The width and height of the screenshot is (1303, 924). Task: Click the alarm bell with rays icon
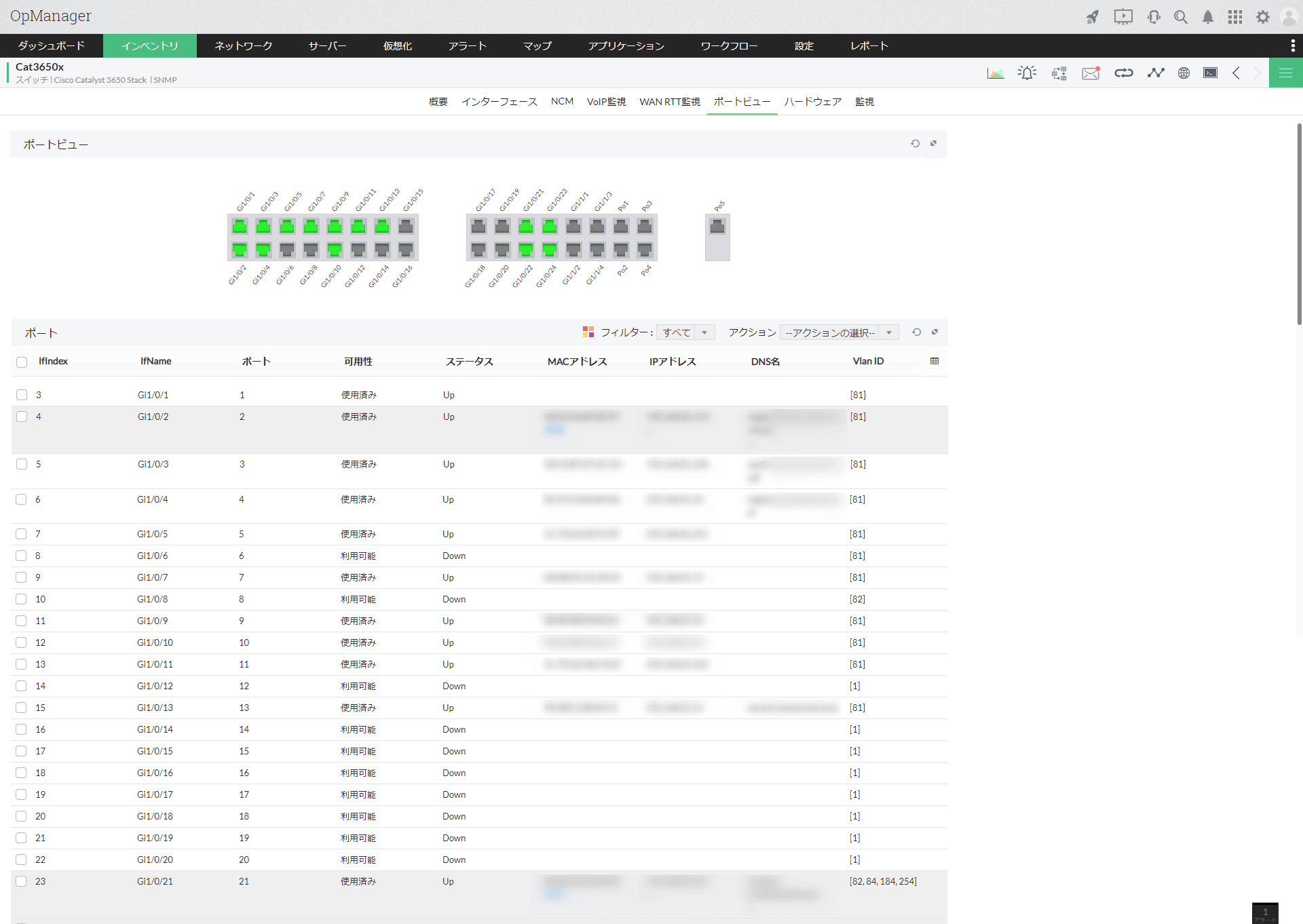click(x=1027, y=73)
